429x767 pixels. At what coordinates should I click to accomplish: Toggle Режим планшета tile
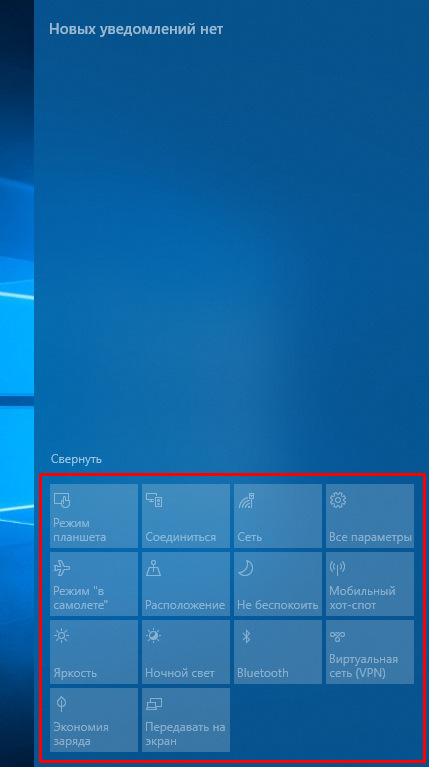(x=94, y=516)
